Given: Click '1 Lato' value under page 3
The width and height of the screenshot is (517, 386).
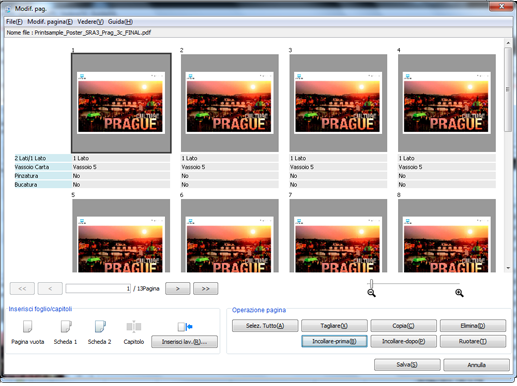Looking at the screenshot, I should pos(338,158).
